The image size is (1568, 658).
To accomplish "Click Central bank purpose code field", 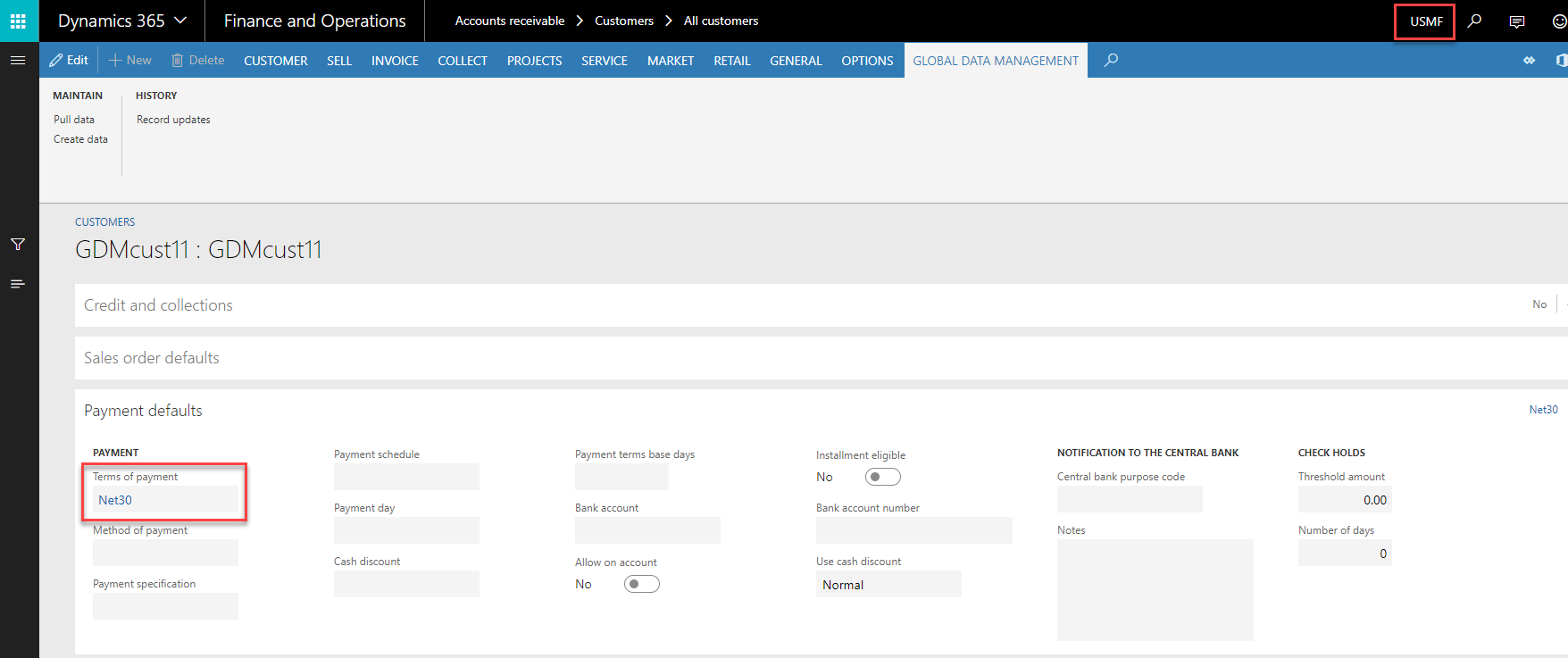I will coord(1130,499).
